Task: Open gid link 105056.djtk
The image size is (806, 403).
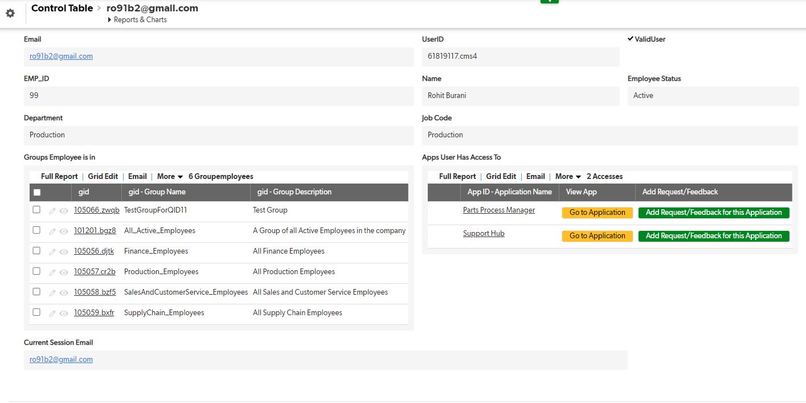Action: click(94, 251)
